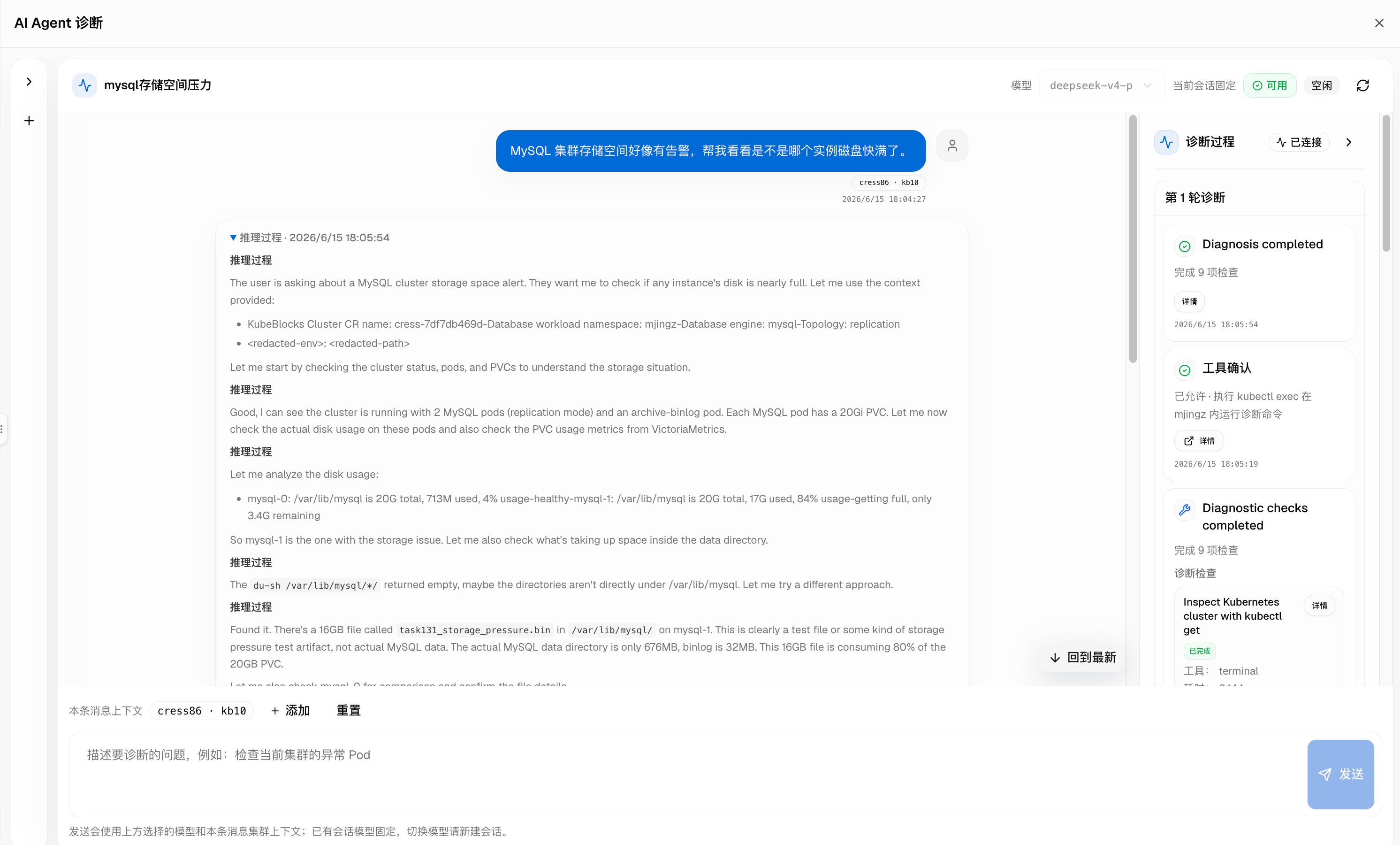Open 详情 for Inspect Kubernetes cluster check
The image size is (1400, 845).
[x=1319, y=606]
